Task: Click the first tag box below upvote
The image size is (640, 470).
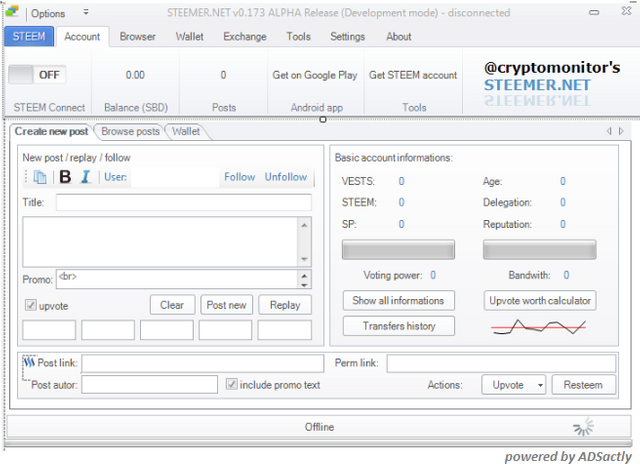Action: tap(49, 330)
